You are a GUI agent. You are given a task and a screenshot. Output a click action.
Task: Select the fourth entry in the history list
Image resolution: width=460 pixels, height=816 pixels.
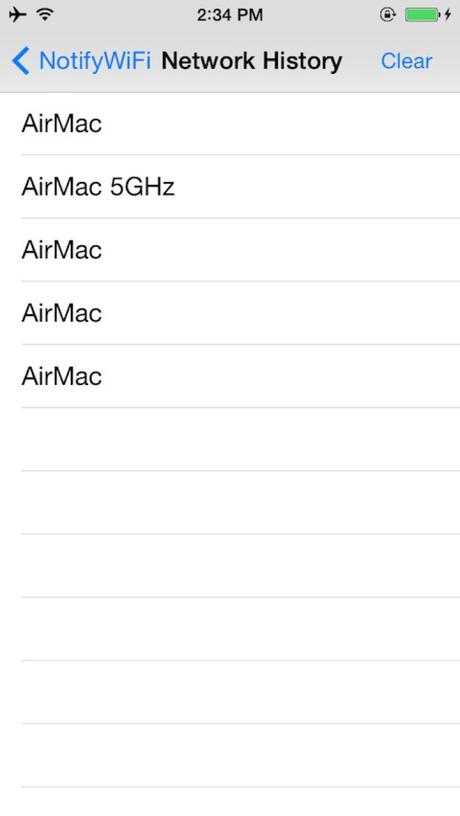(x=230, y=313)
